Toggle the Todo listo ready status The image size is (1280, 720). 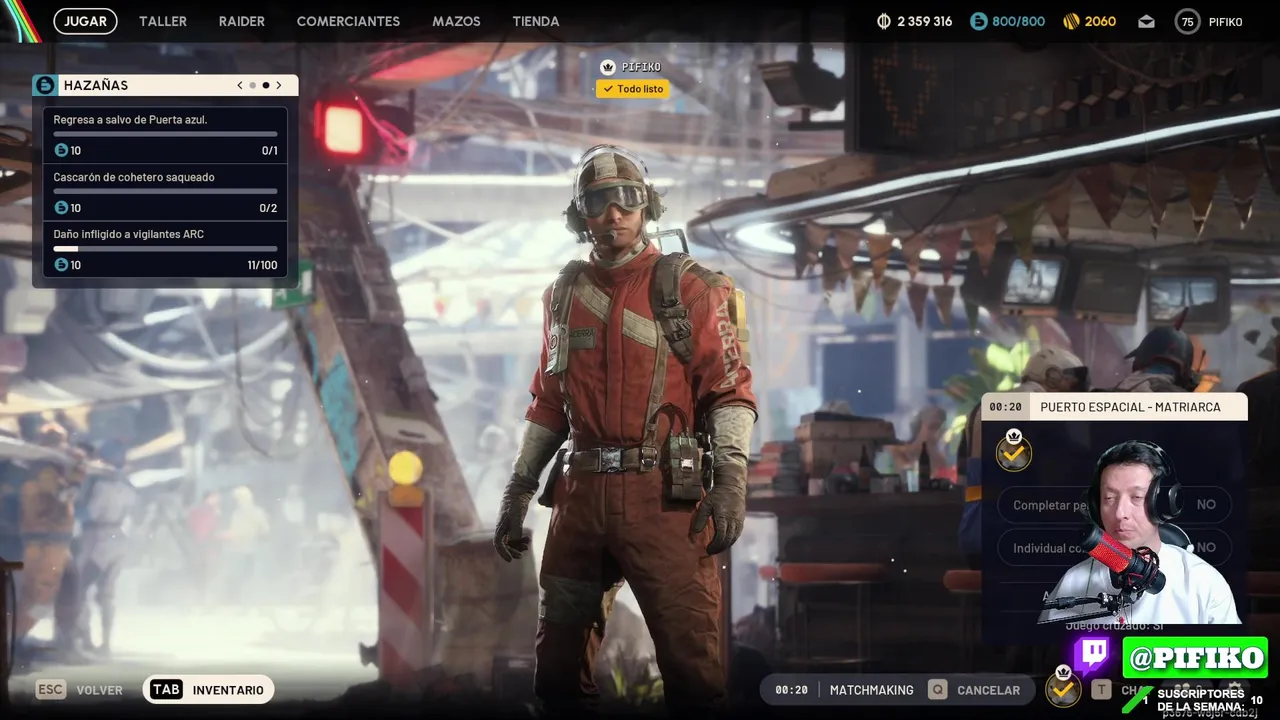632,89
